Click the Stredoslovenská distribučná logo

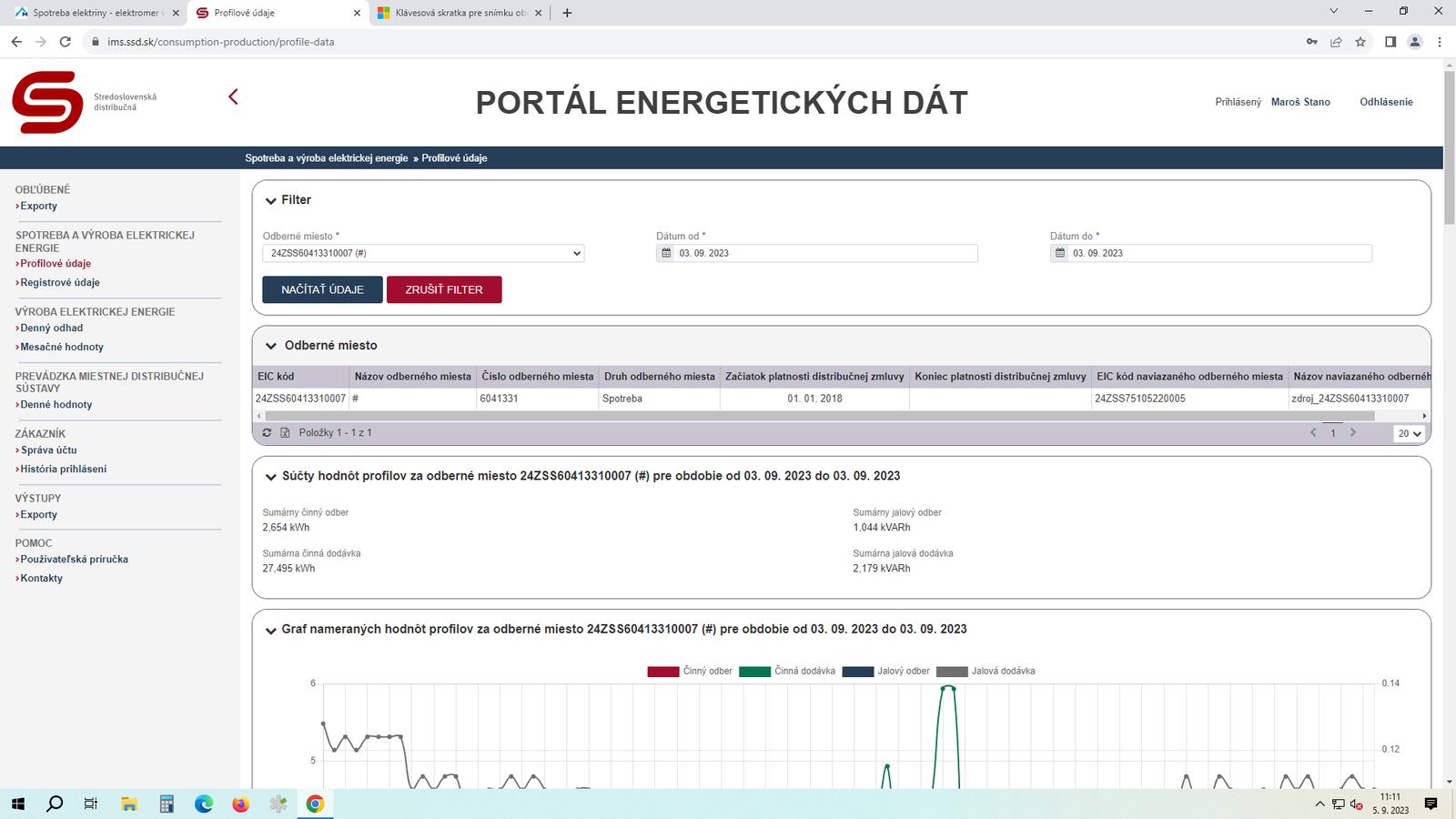coord(48,102)
